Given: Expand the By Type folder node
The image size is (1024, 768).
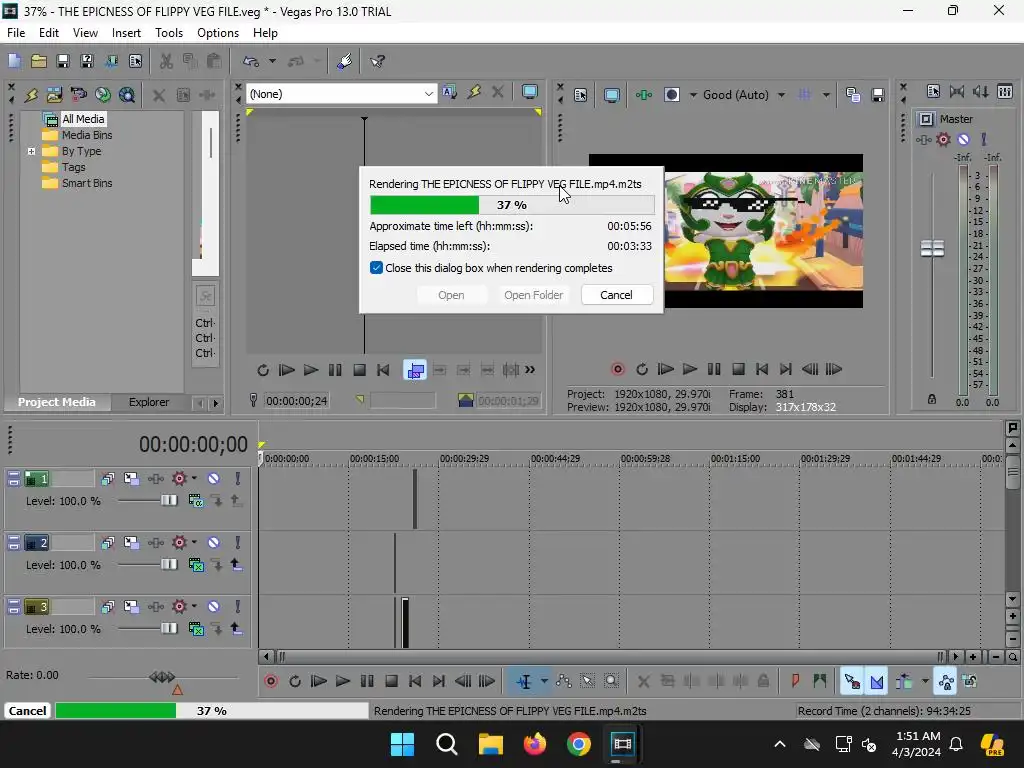Looking at the screenshot, I should tap(31, 152).
